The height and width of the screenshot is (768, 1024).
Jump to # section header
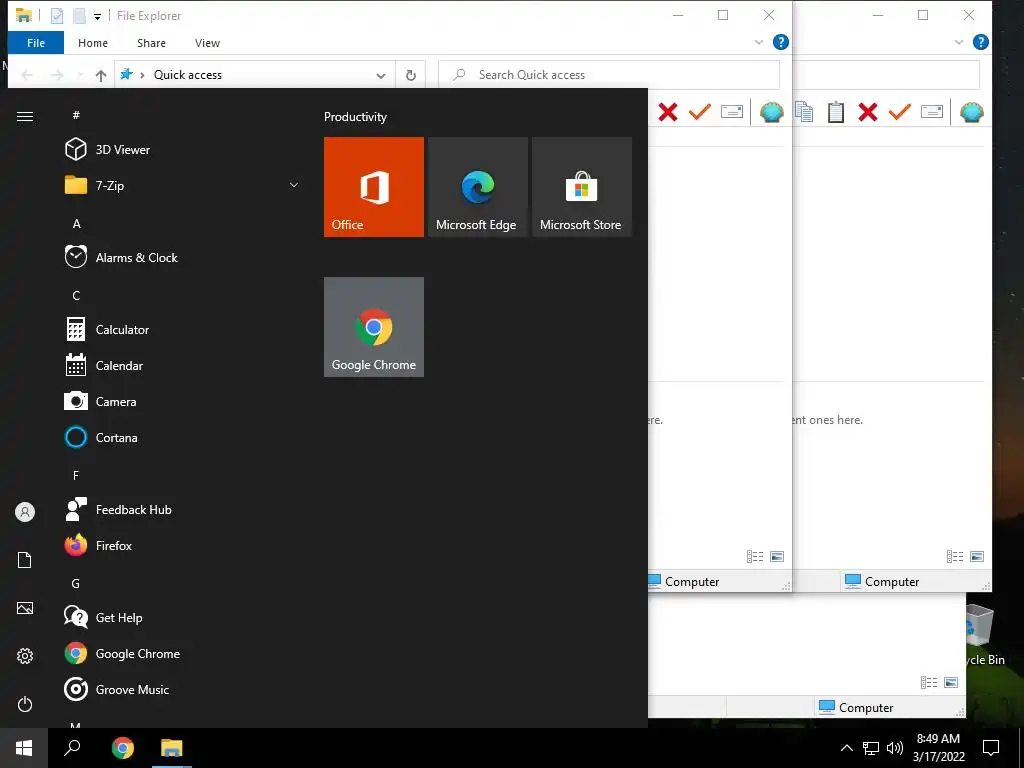click(x=76, y=115)
